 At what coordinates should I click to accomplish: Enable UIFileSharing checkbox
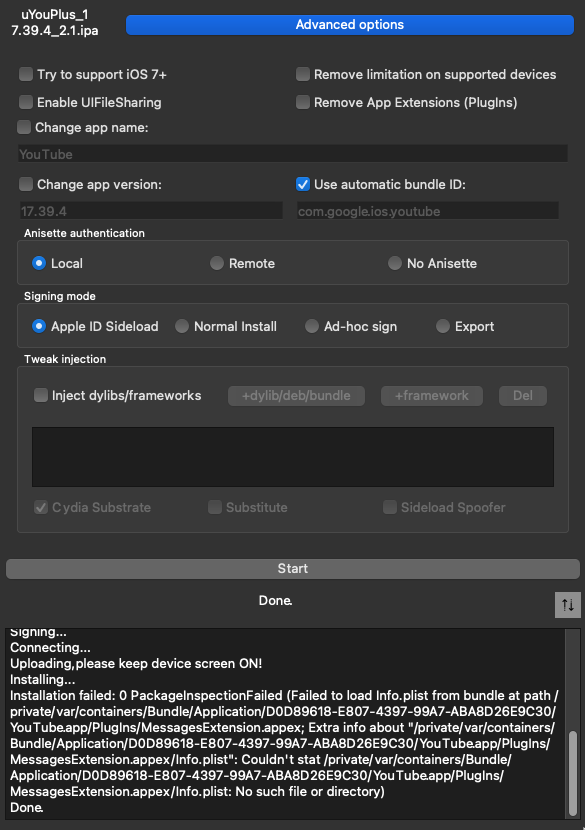point(26,102)
